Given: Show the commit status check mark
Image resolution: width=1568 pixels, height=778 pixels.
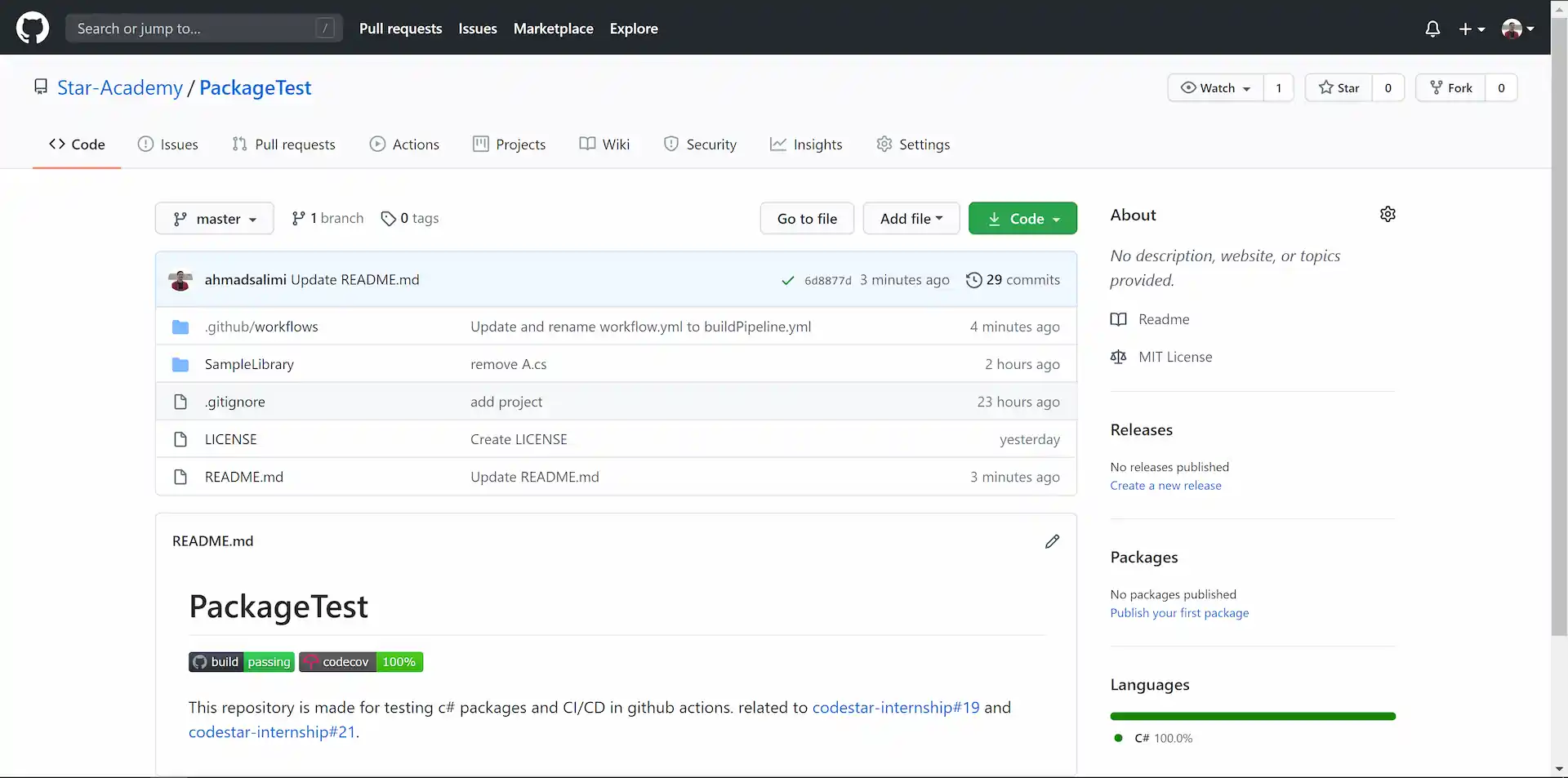Looking at the screenshot, I should tap(788, 280).
